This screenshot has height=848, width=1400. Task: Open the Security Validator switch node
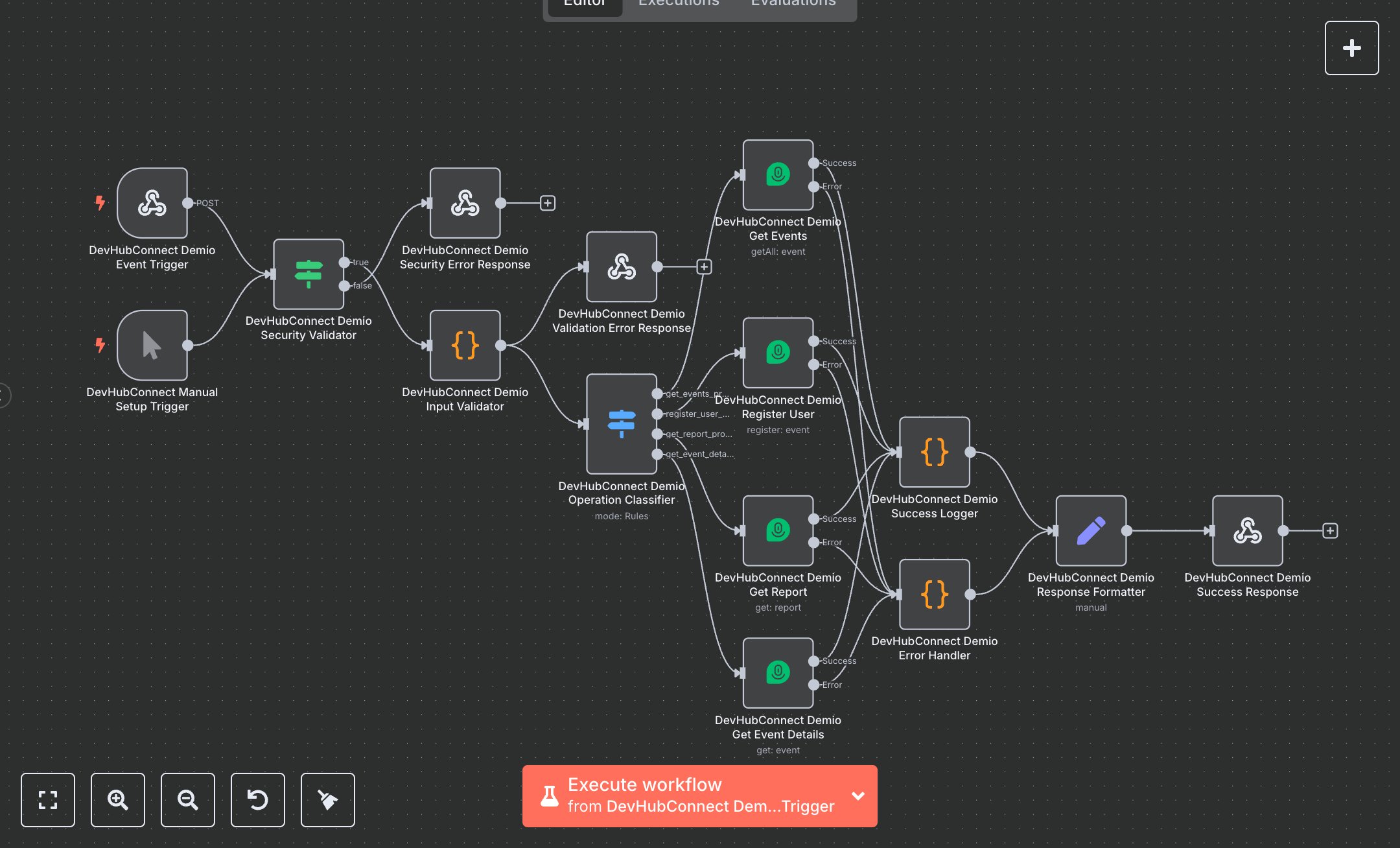[x=309, y=275]
